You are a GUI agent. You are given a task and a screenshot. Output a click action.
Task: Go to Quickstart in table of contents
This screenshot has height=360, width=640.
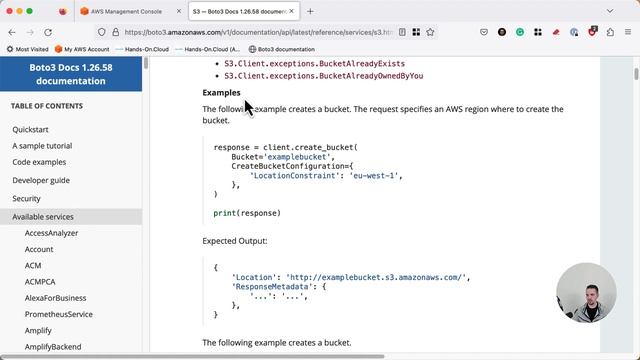pyautogui.click(x=30, y=129)
